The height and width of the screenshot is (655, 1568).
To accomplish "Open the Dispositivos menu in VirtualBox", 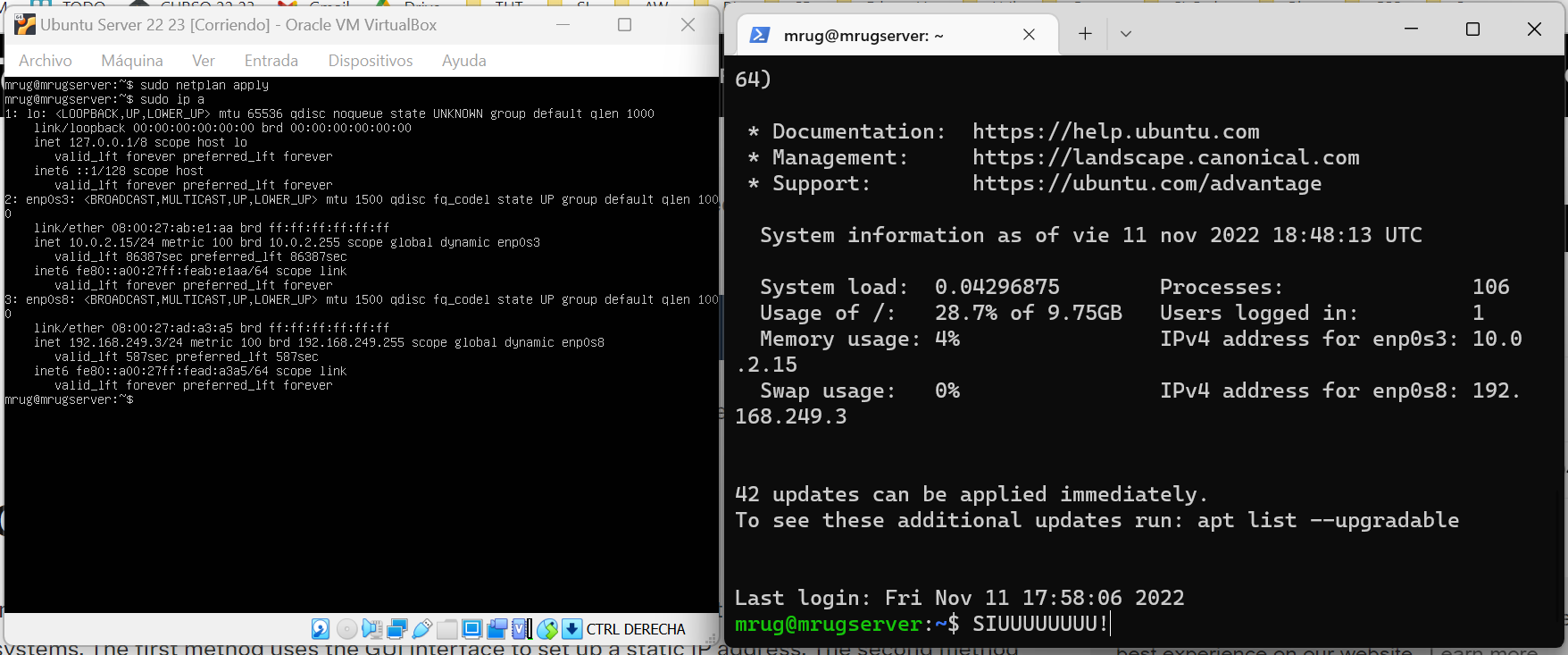I will coord(371,61).
